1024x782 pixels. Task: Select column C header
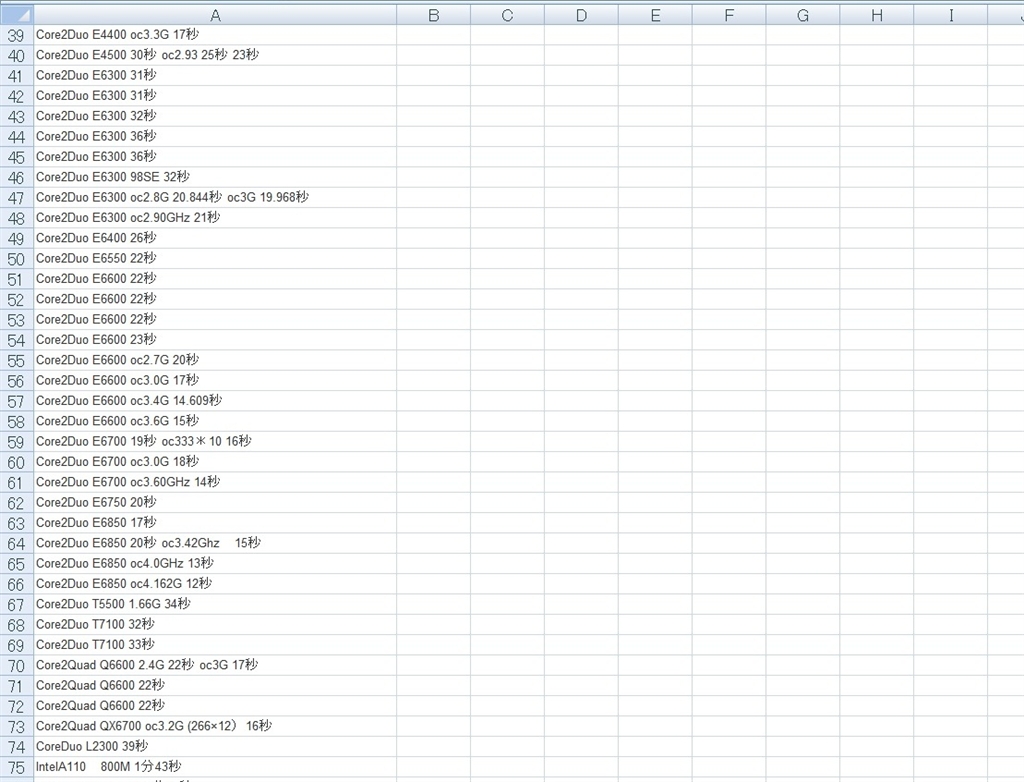(507, 15)
